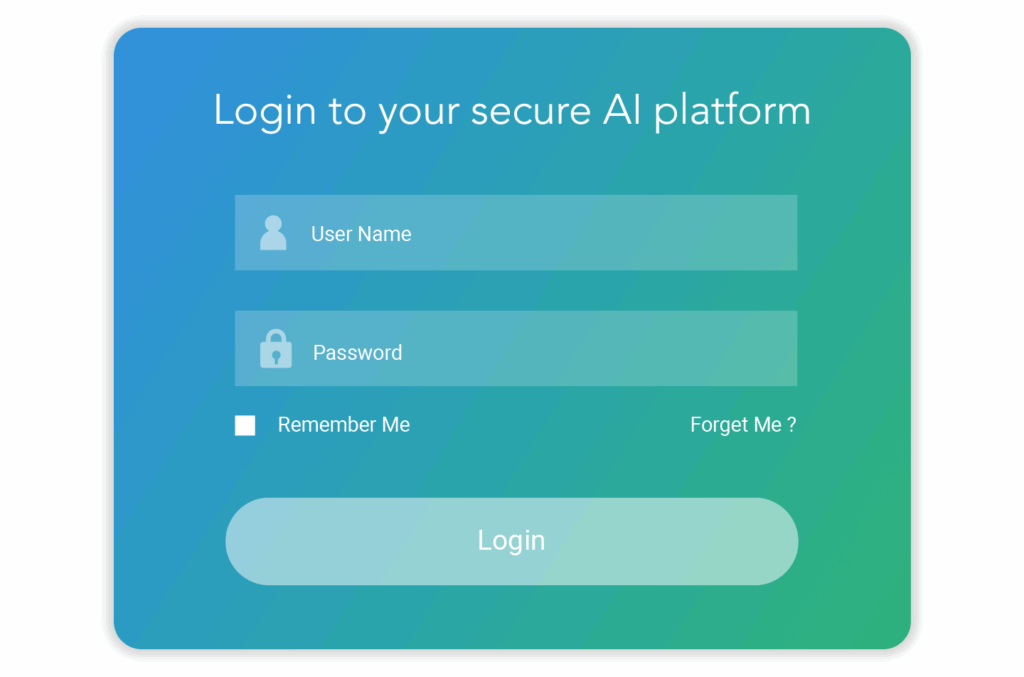Click the padlock icon

point(276,349)
